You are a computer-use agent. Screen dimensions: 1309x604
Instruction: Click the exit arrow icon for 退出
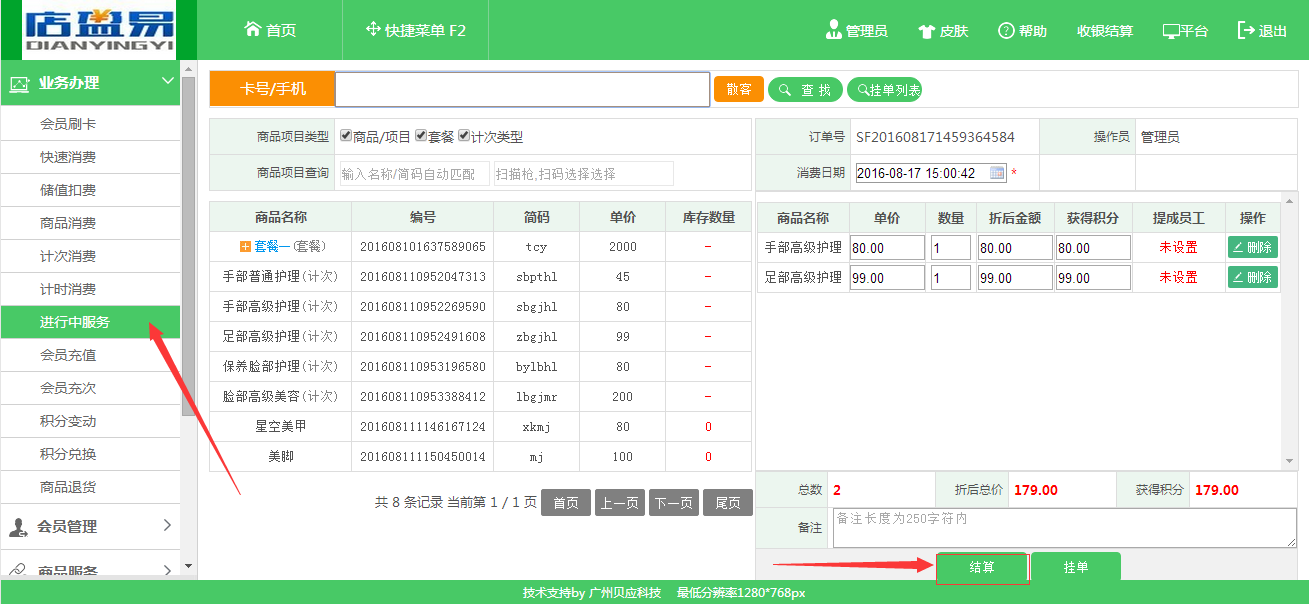(x=1246, y=30)
